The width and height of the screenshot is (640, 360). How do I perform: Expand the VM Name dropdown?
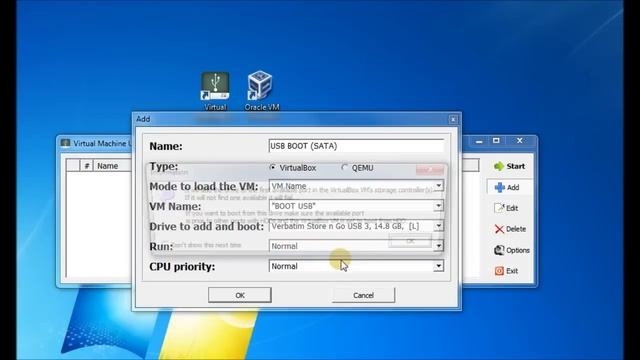coord(438,206)
